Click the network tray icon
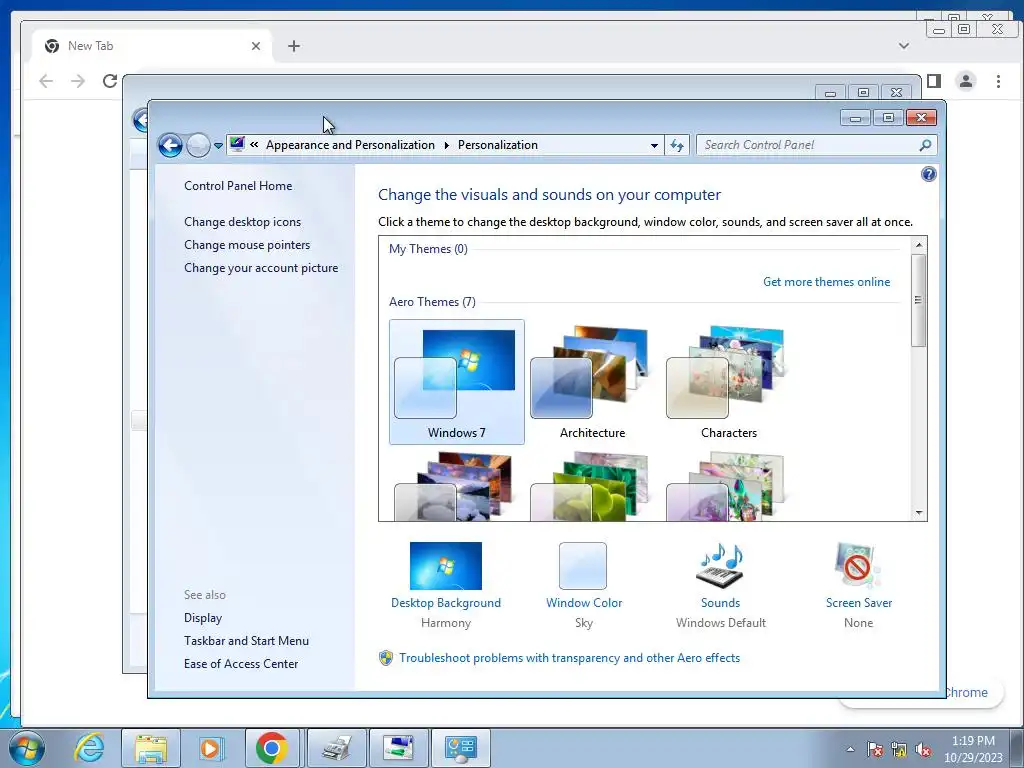The height and width of the screenshot is (768, 1024). click(899, 750)
